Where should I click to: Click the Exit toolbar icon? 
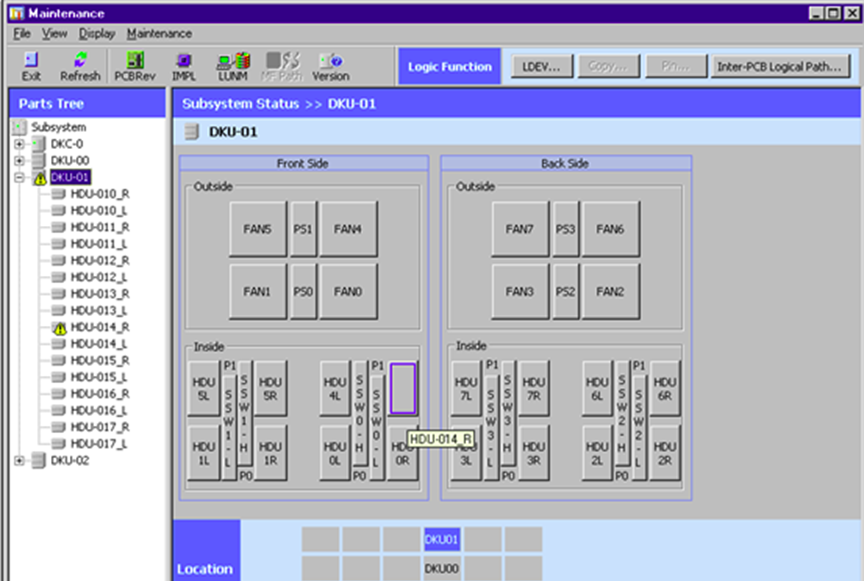coord(31,66)
